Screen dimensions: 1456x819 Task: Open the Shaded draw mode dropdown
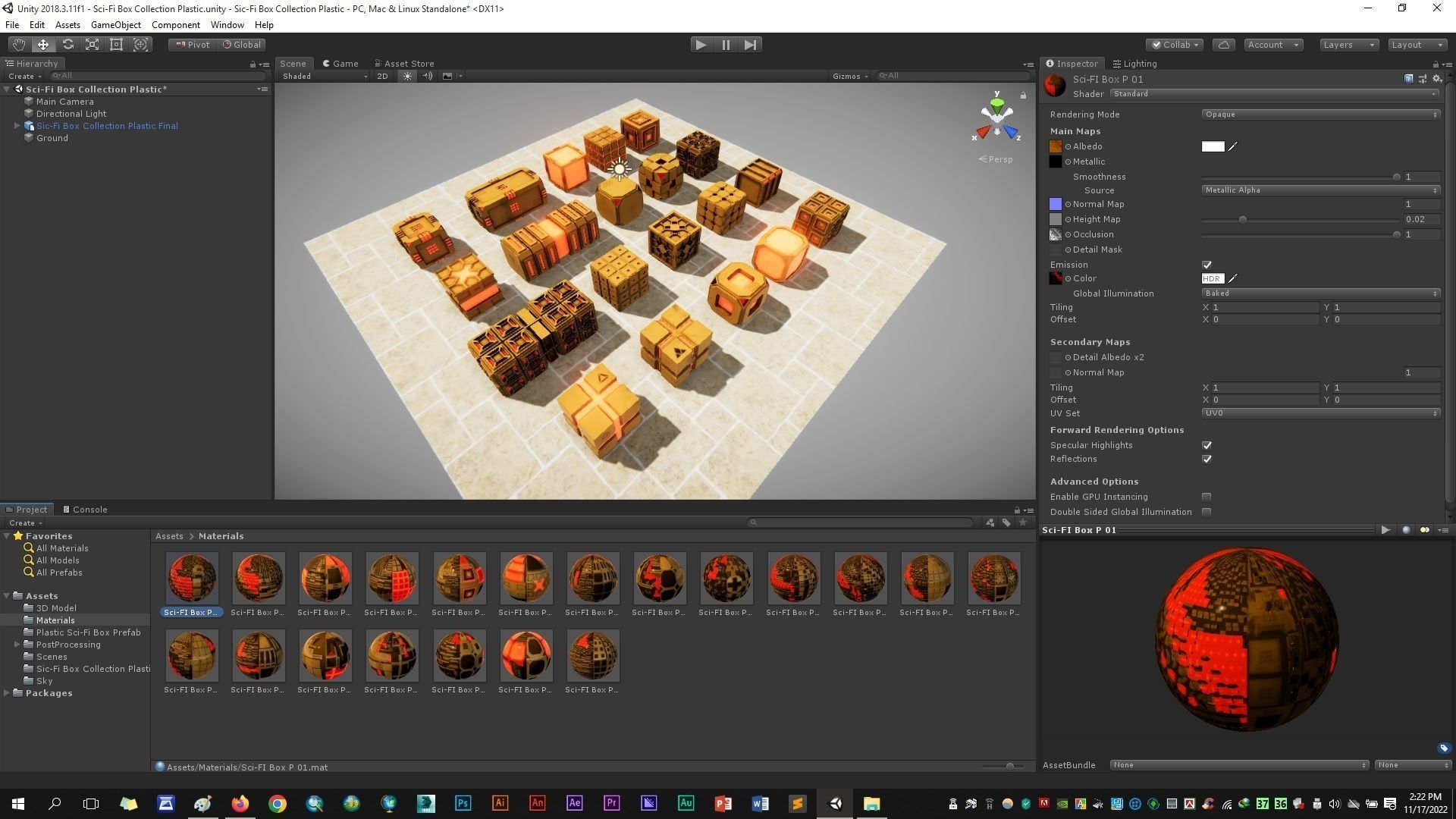pos(324,76)
